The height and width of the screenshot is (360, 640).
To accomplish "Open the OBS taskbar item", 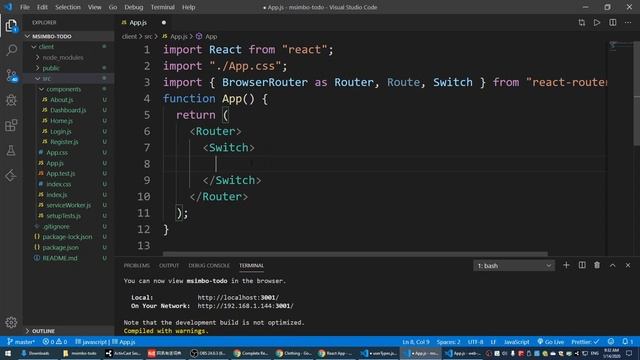I will [208, 353].
